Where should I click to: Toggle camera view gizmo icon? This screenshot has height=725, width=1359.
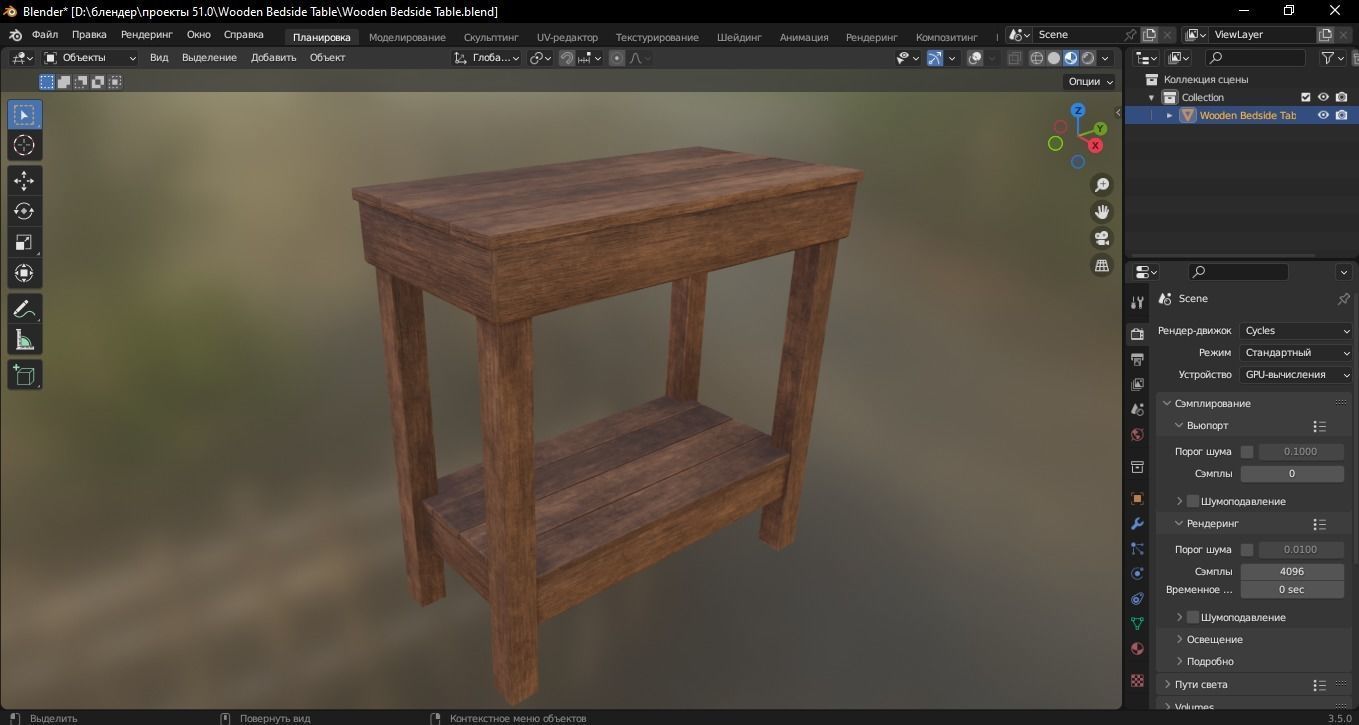coord(1102,239)
